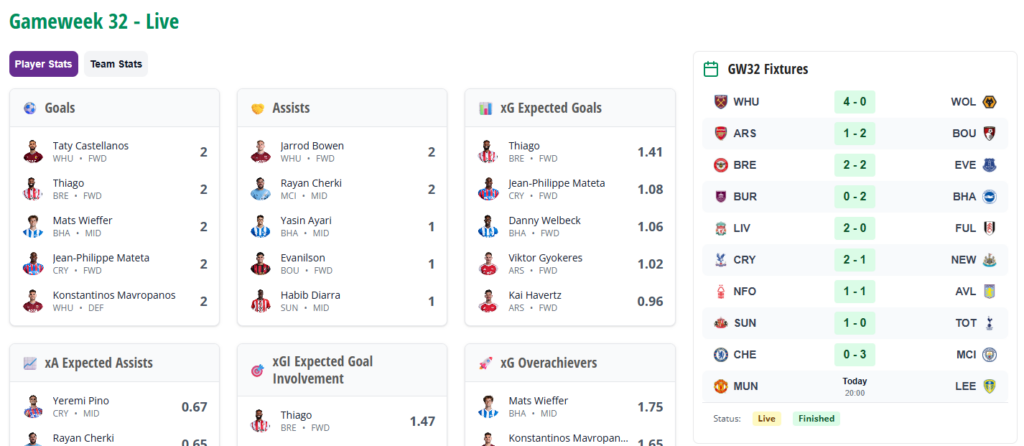Click the football icon next to Goals
This screenshot has width=1024, height=446.
(x=30, y=108)
